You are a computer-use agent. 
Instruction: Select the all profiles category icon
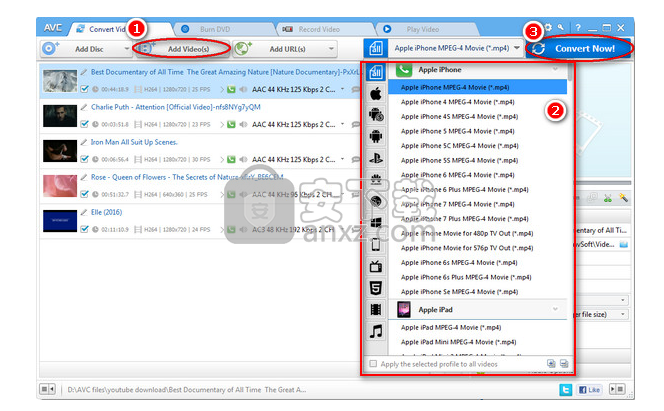tap(376, 72)
